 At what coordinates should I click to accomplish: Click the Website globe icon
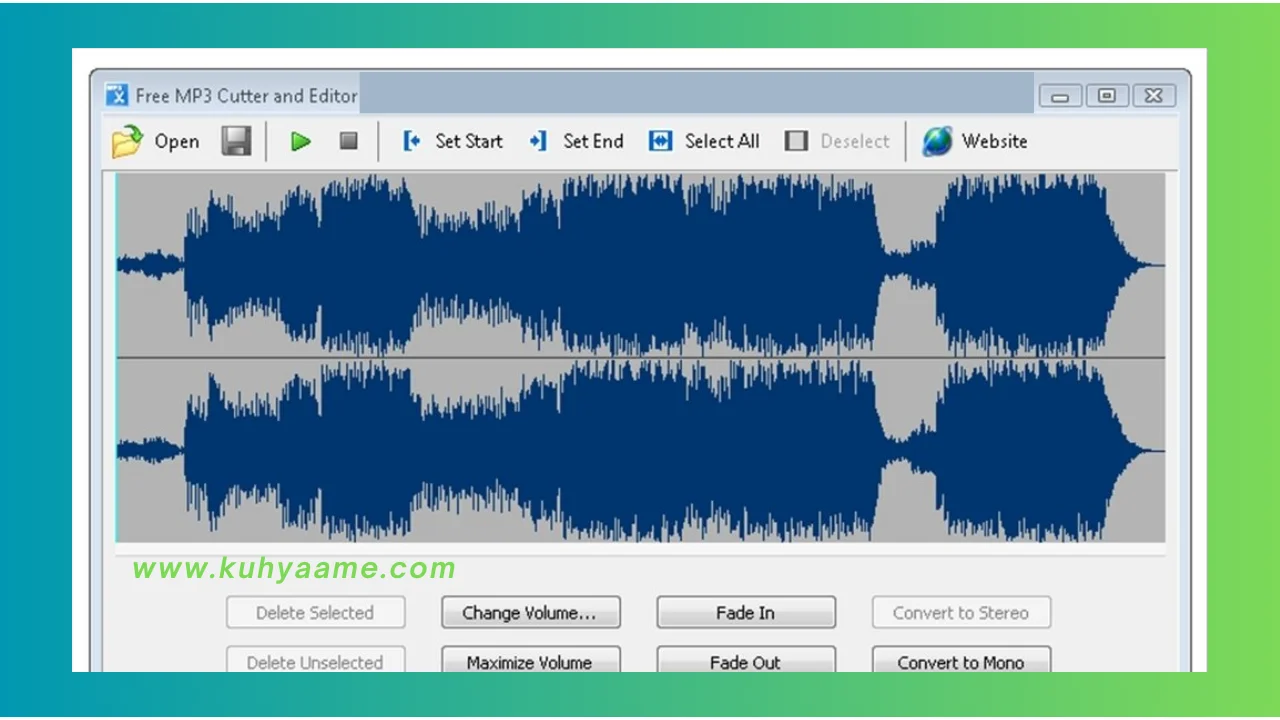click(x=937, y=141)
